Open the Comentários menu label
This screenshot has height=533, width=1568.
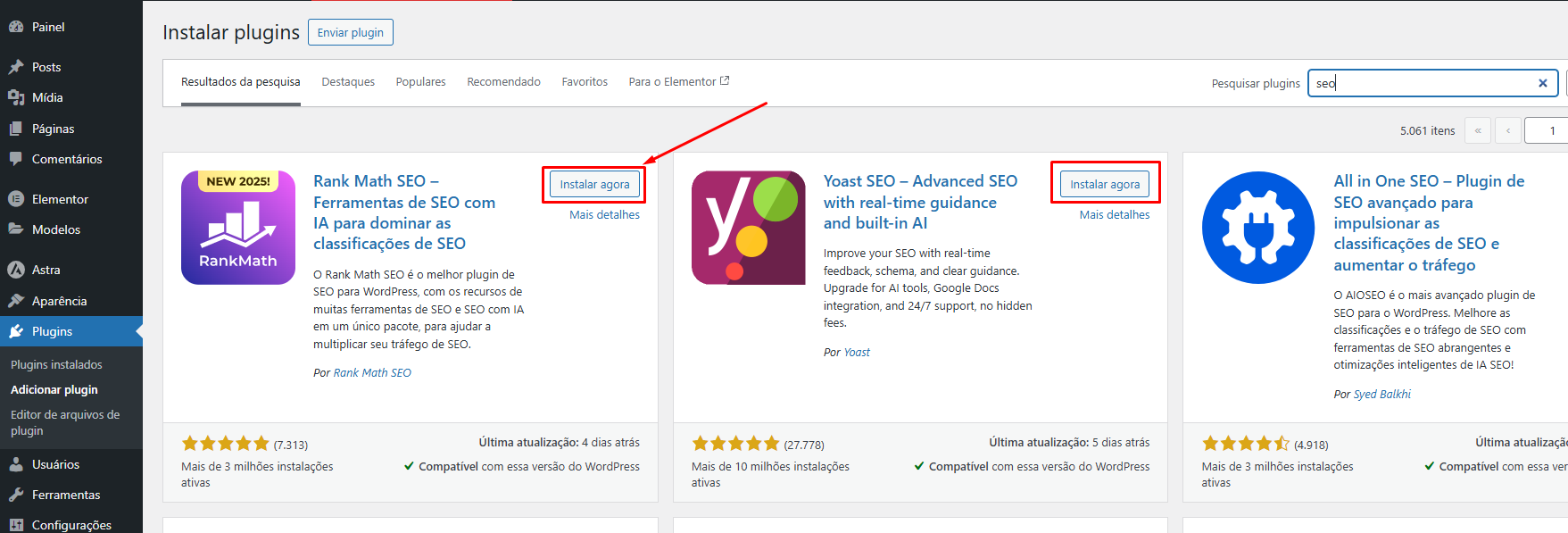click(67, 159)
